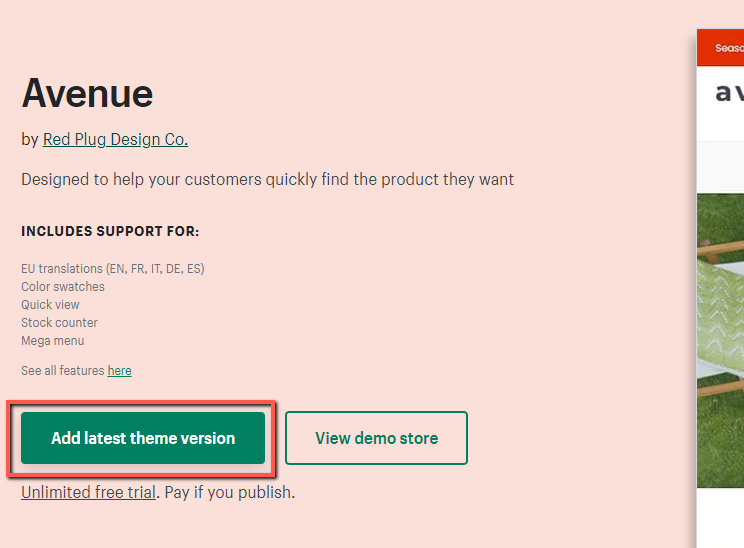Click the 'See all features' text
Viewport: 744px width, 548px height.
point(62,371)
